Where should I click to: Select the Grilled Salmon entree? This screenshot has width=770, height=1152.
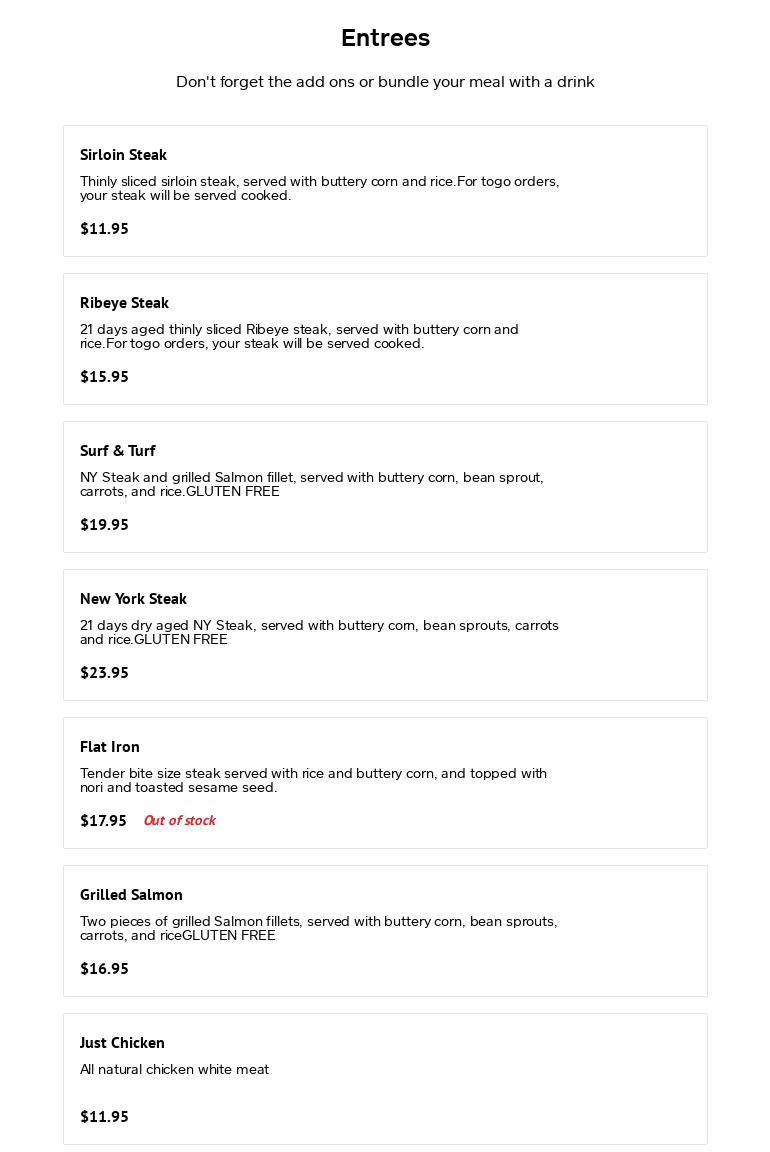click(131, 895)
